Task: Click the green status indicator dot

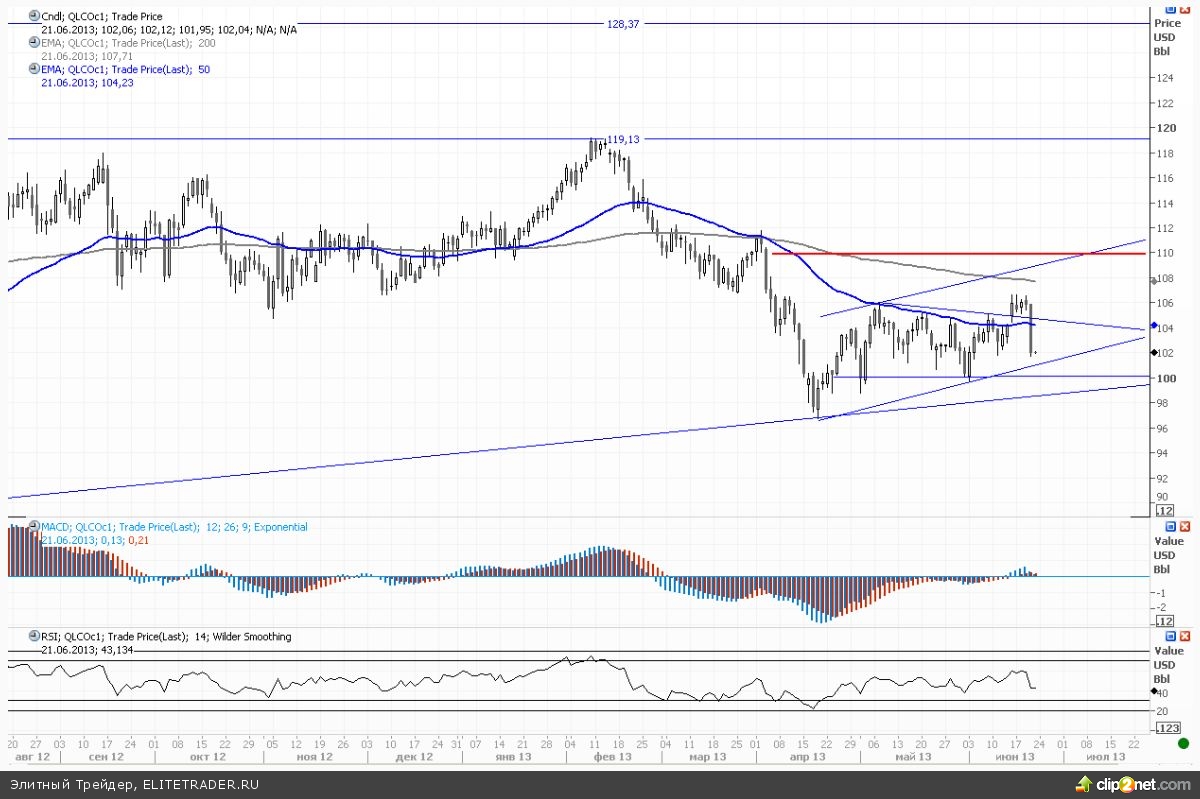Action: pos(1184,743)
